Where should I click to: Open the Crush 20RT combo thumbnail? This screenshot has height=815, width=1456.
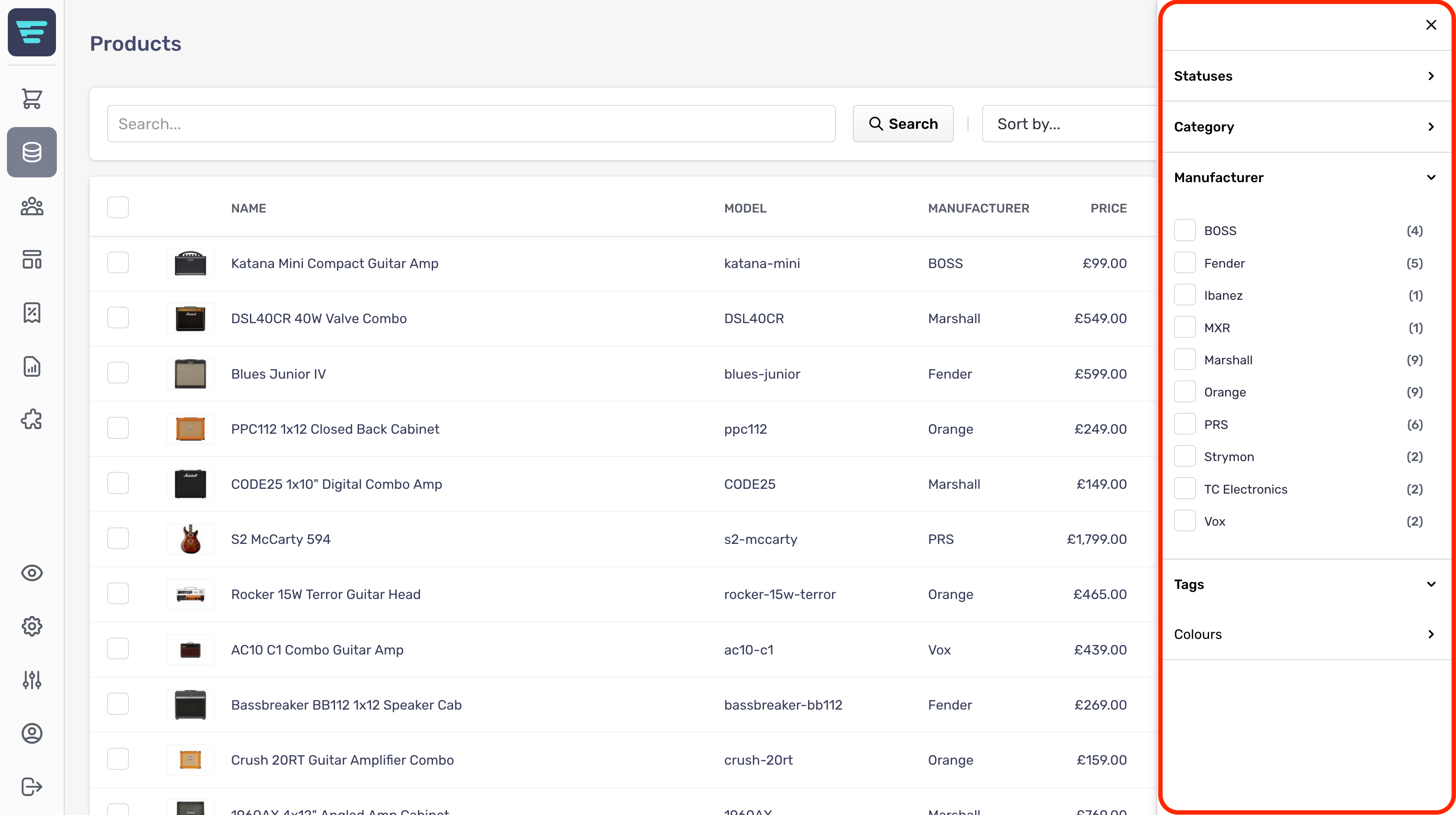191,759
